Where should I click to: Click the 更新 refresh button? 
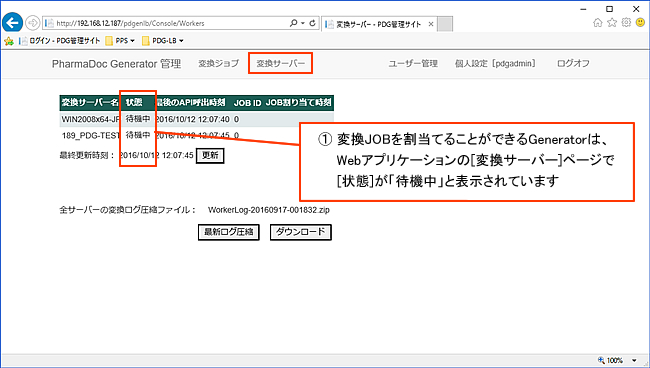tap(210, 155)
